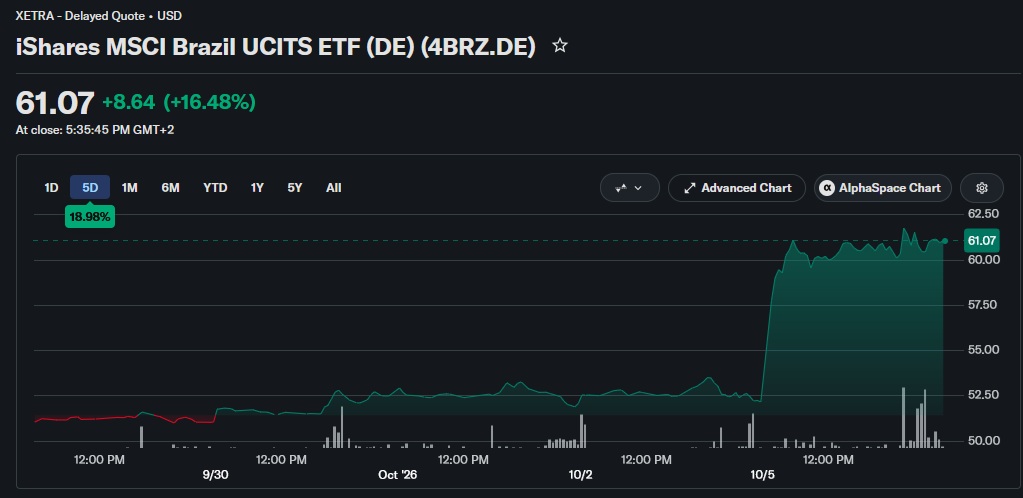This screenshot has height=498, width=1023.
Task: Click the 52.50 price axis label
Action: click(983, 395)
